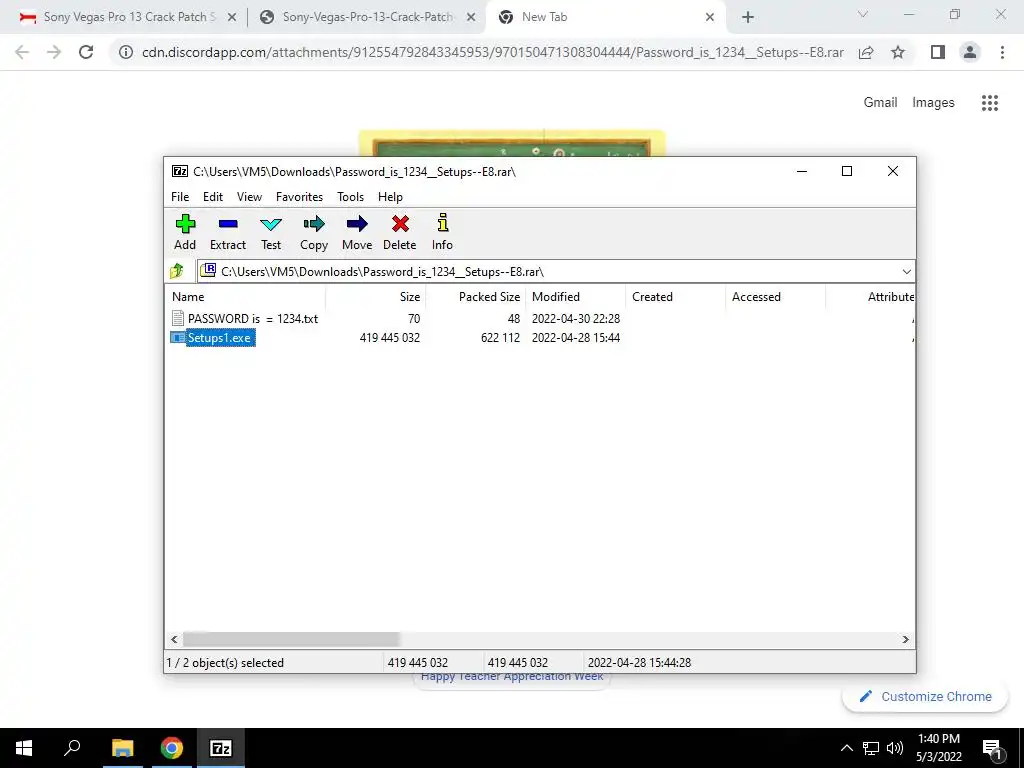Viewport: 1024px width, 768px height.
Task: Click the packed size 622 112 cell
Action: pos(500,338)
